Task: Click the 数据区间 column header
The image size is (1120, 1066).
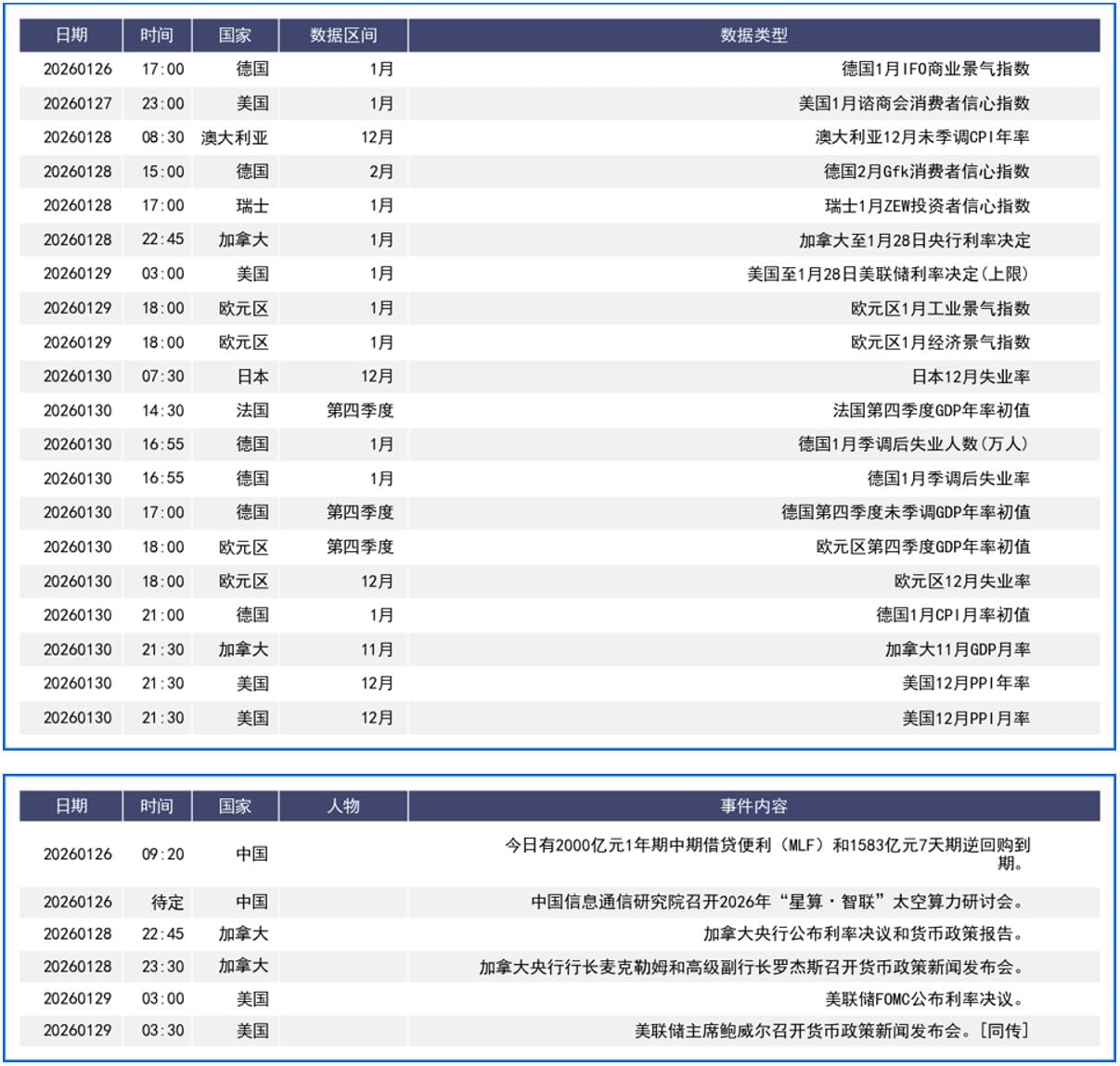Action: pyautogui.click(x=343, y=35)
